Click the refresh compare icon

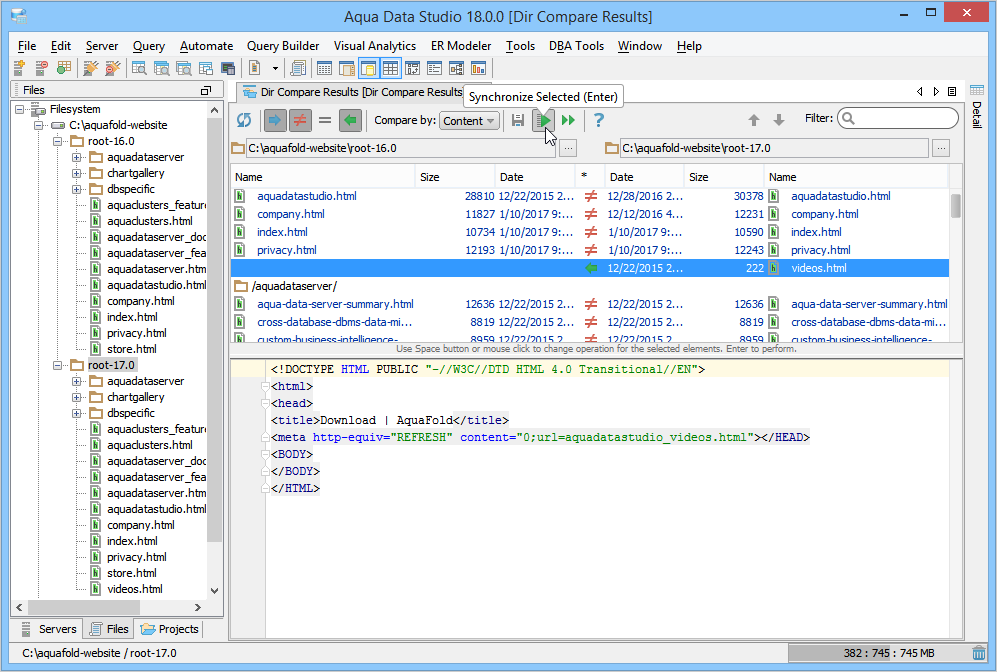(x=244, y=120)
